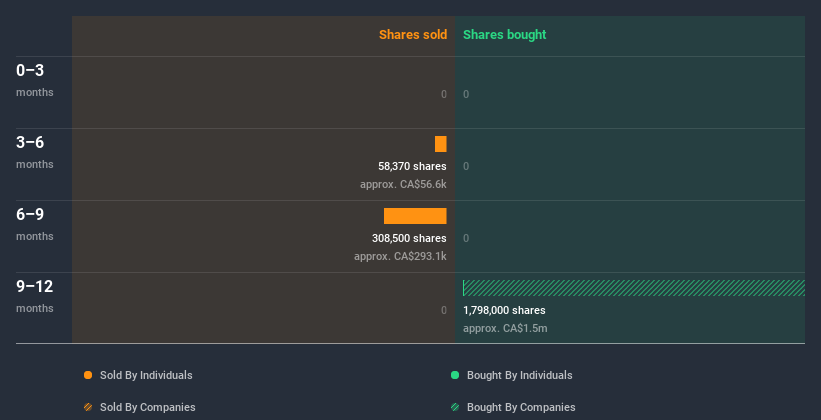The height and width of the screenshot is (420, 821).
Task: Click the 0 sold value in 9–12 months row
Action: pos(444,310)
